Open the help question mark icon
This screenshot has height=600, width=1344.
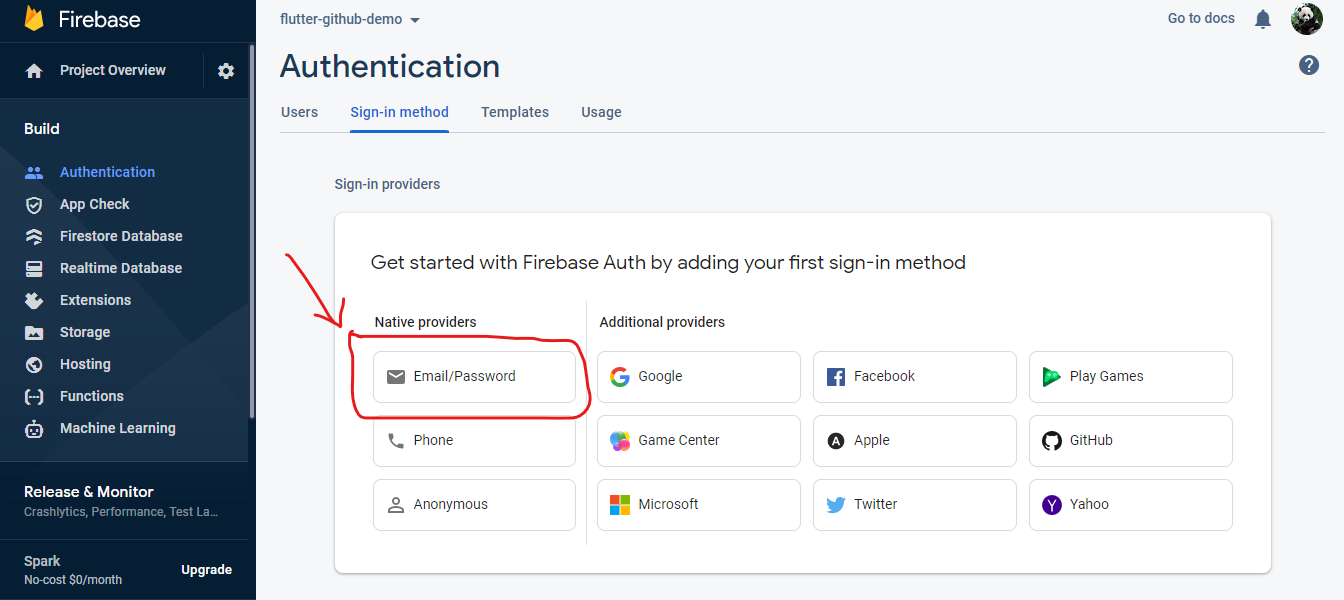click(1309, 65)
